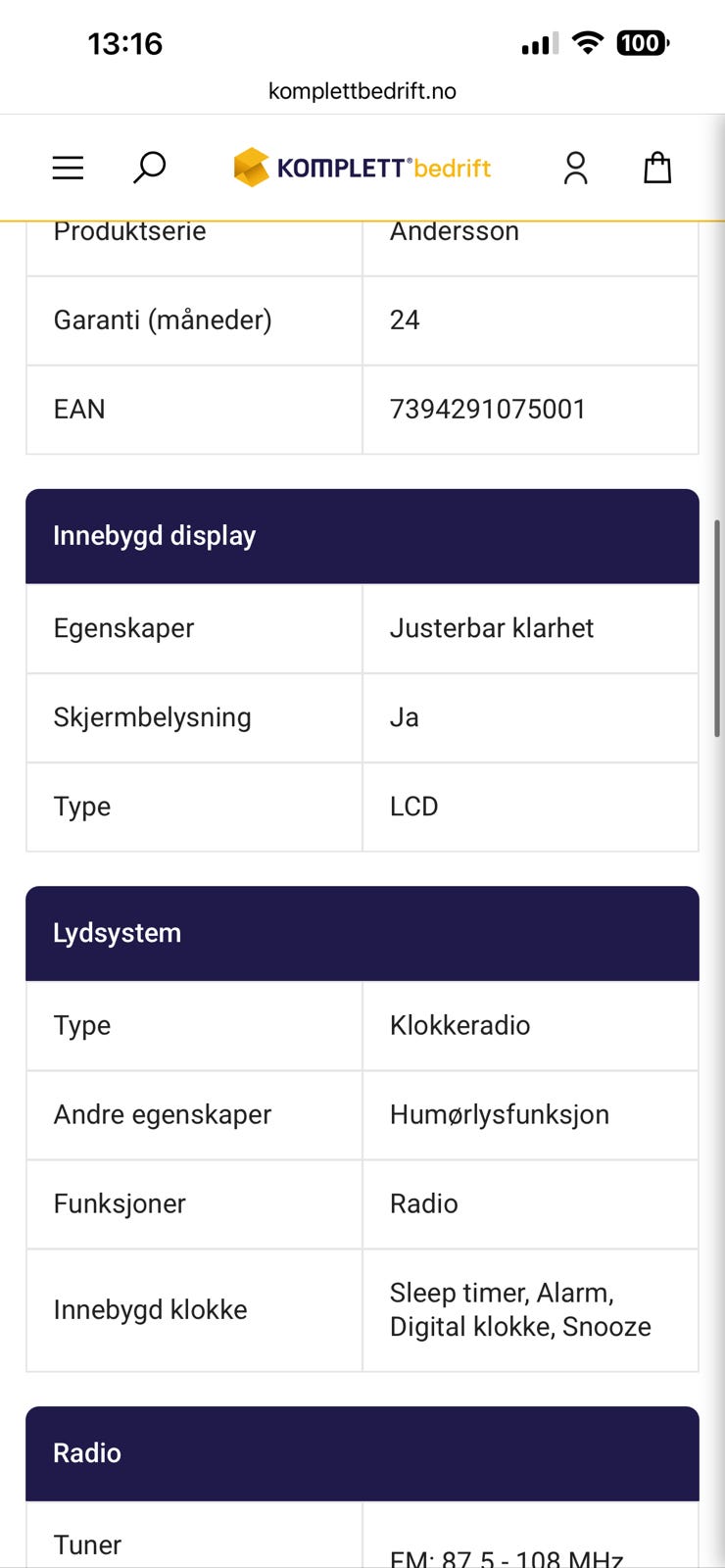Tap the search magnifier icon
725x1568 pixels.
pyautogui.click(x=149, y=168)
